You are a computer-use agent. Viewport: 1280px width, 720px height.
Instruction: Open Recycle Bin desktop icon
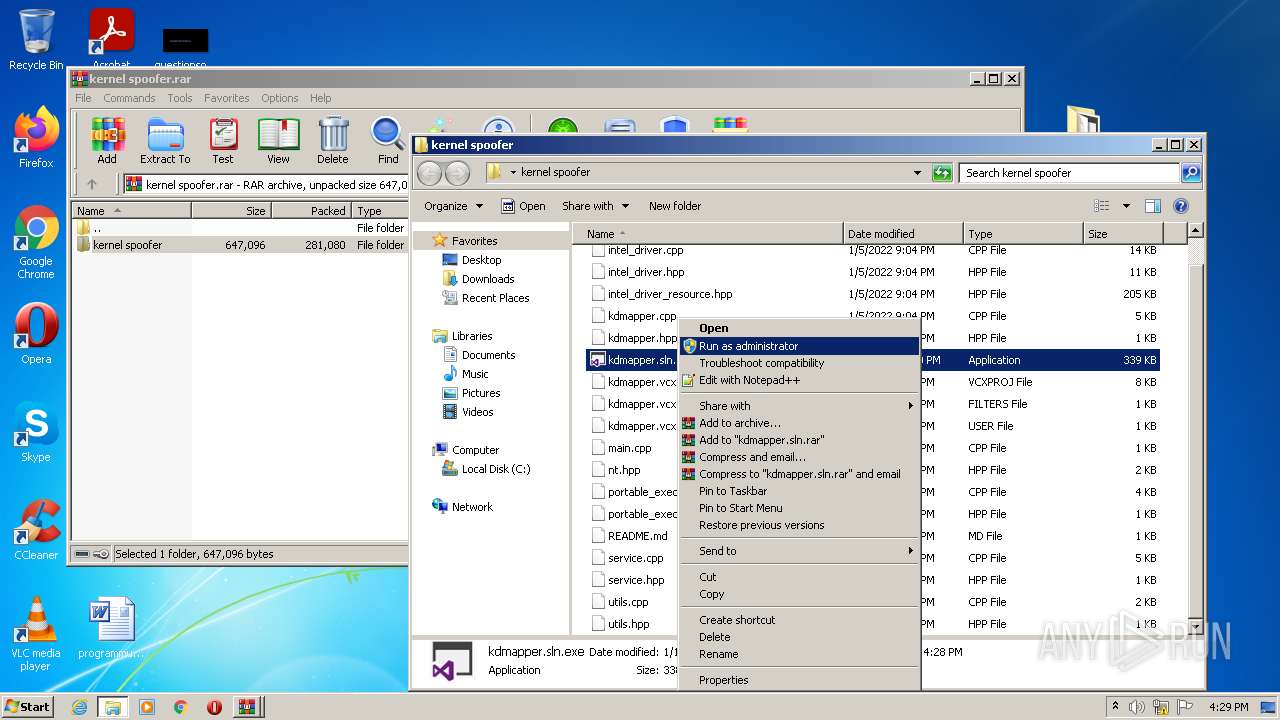(x=36, y=40)
